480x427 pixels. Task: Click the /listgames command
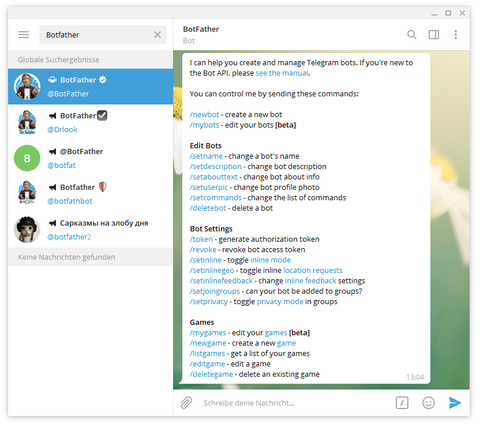[x=207, y=353]
